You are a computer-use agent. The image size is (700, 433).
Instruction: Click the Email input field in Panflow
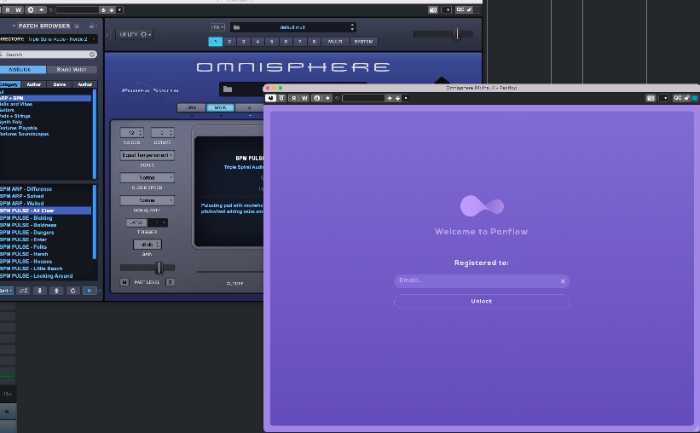point(481,281)
